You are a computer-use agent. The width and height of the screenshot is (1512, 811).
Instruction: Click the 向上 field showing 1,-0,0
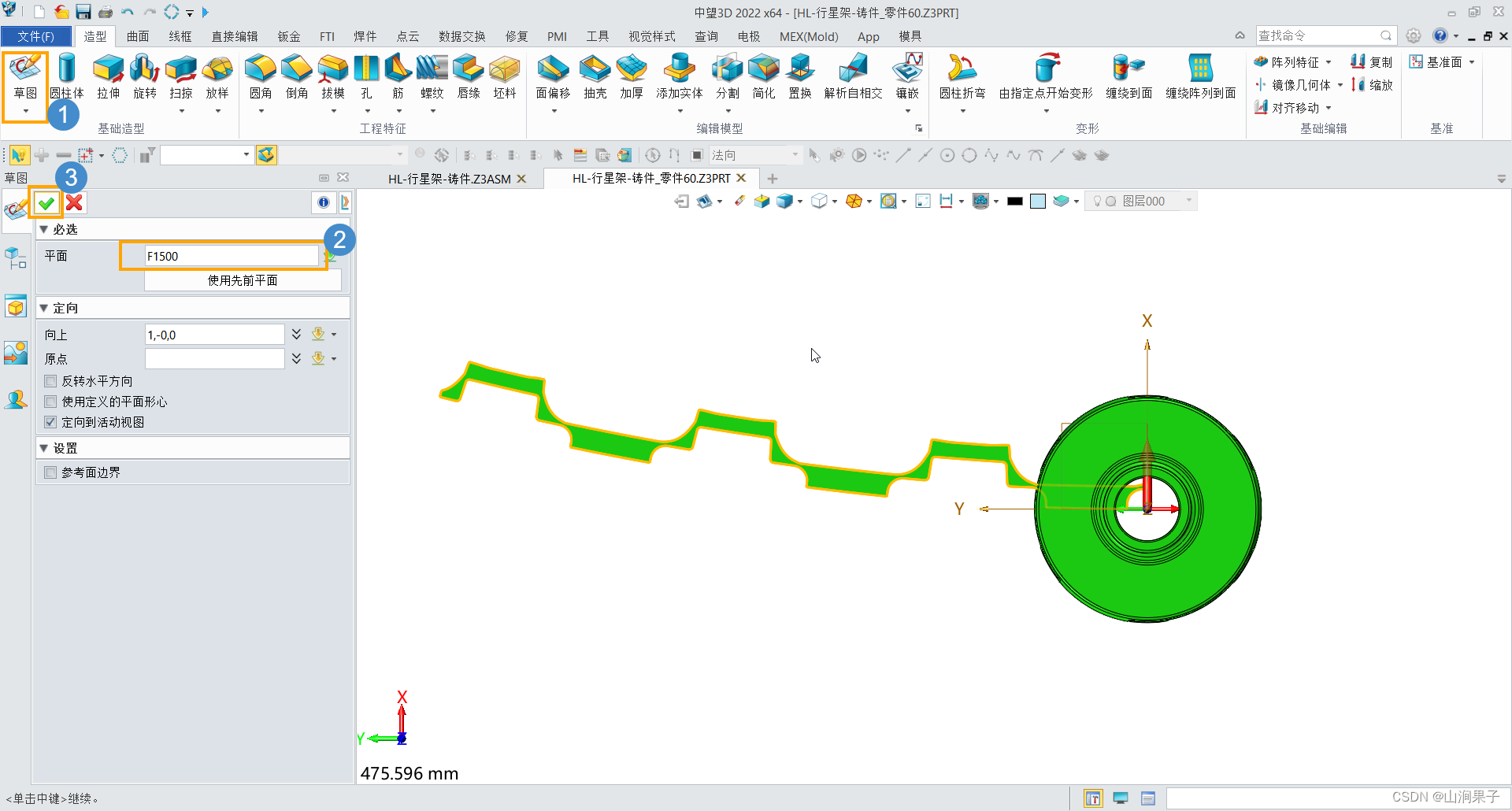[x=214, y=335]
